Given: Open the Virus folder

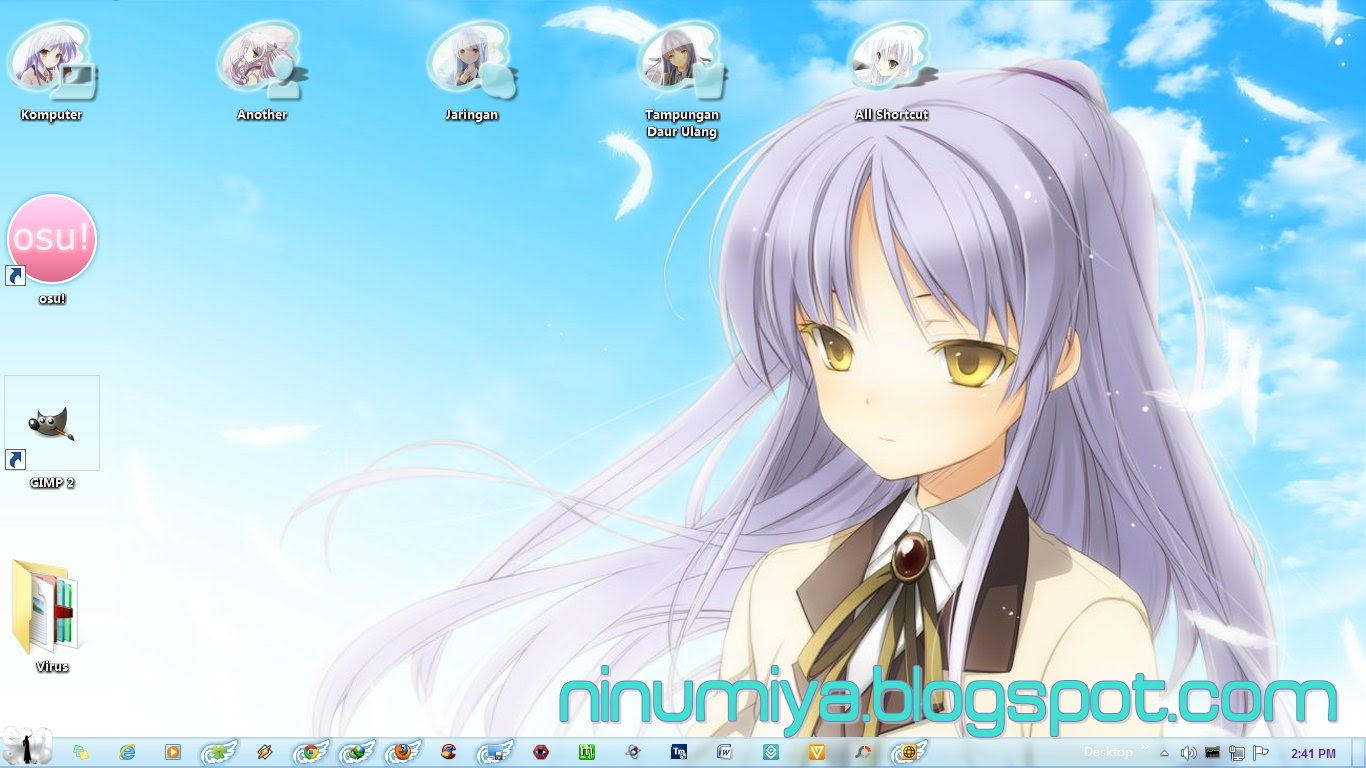Looking at the screenshot, I should click(x=50, y=615).
